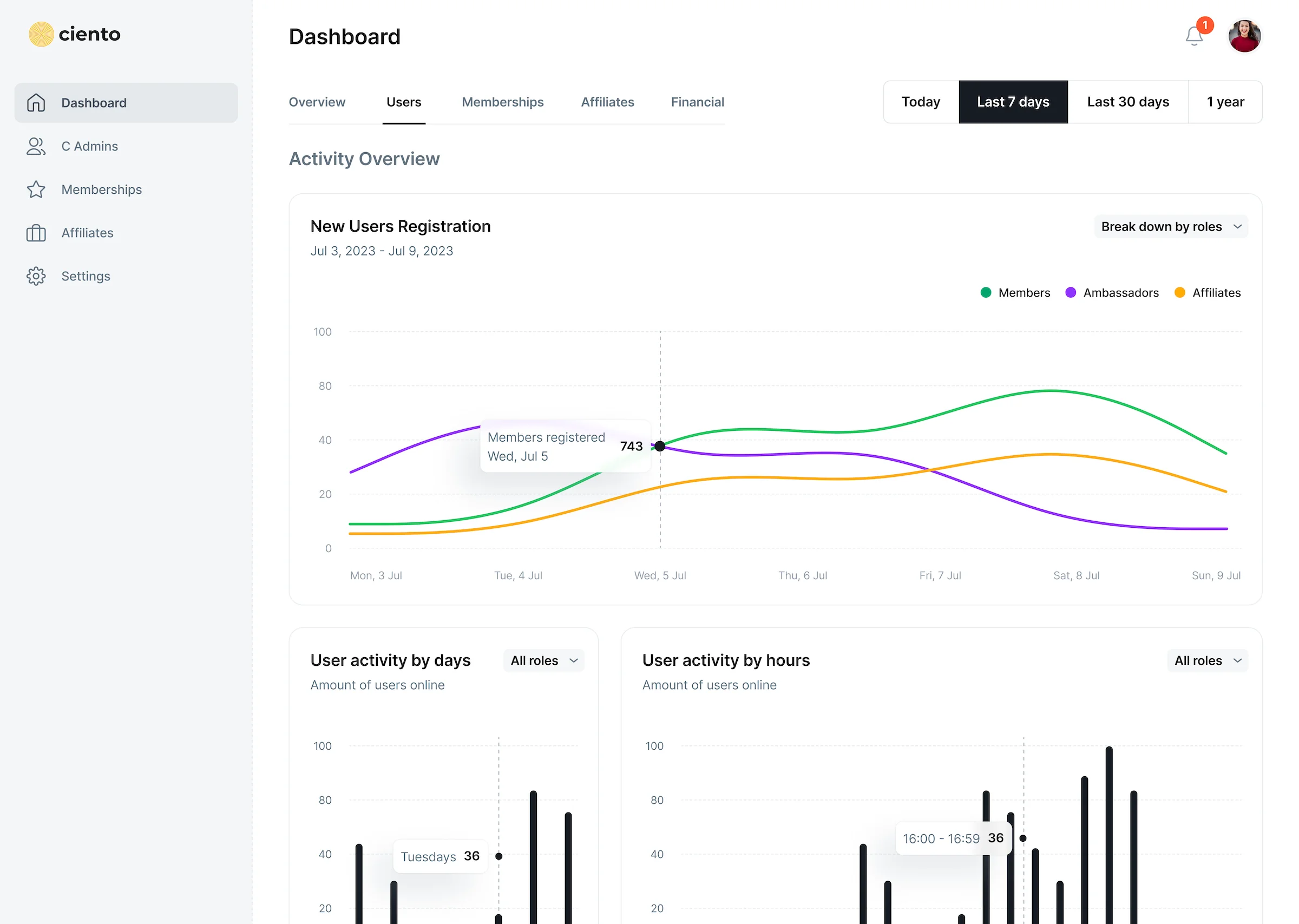Screen dimensions: 1299x924
Task: Choose the Last 30 days range
Action: coord(1128,102)
